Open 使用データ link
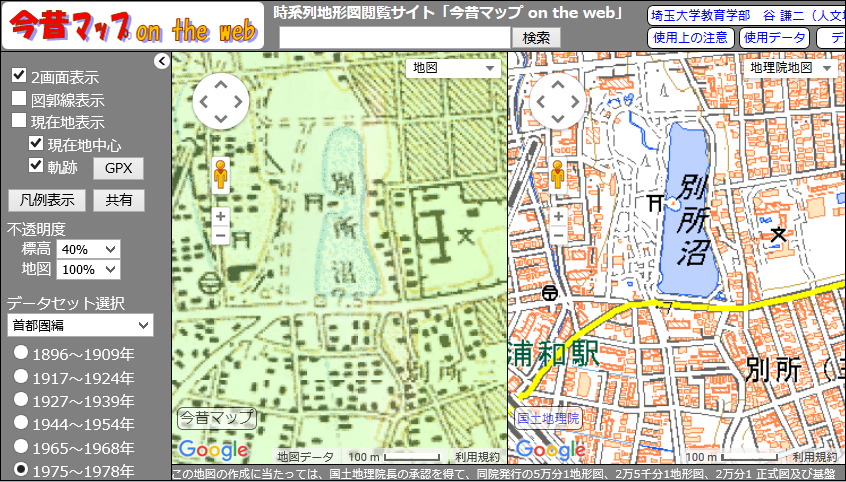Screen dimensions: 846x482 coord(774,38)
